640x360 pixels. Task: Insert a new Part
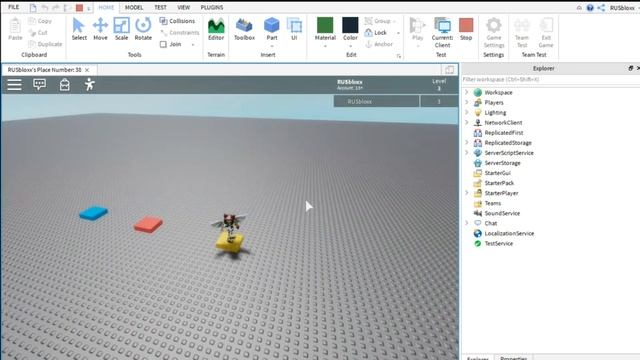pyautogui.click(x=271, y=29)
